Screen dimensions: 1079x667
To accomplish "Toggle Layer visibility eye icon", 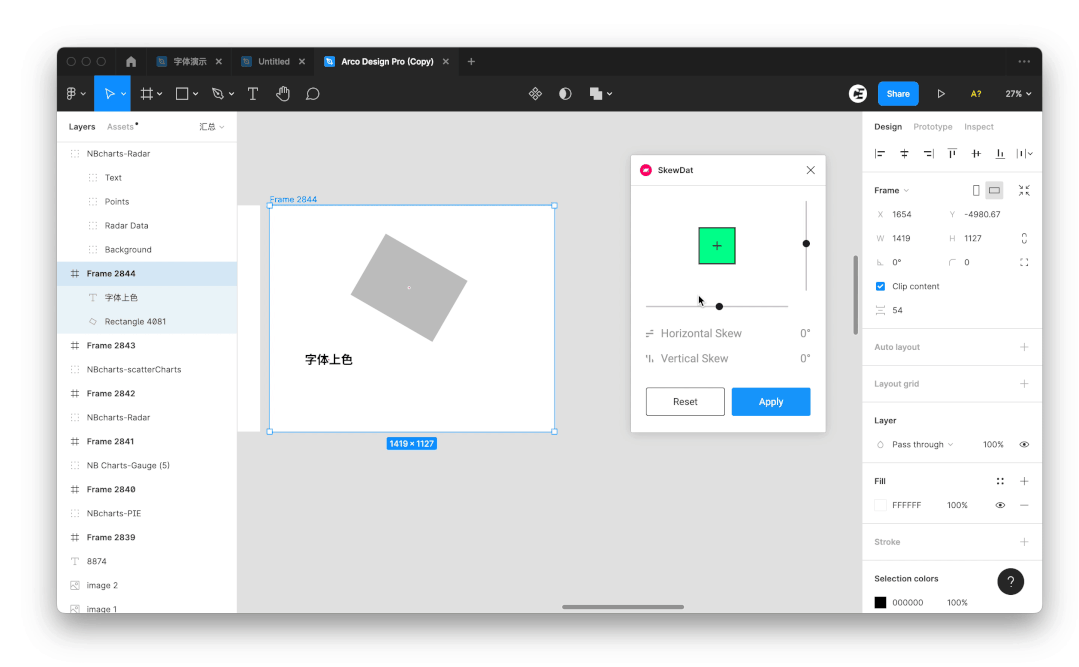I will 1024,445.
